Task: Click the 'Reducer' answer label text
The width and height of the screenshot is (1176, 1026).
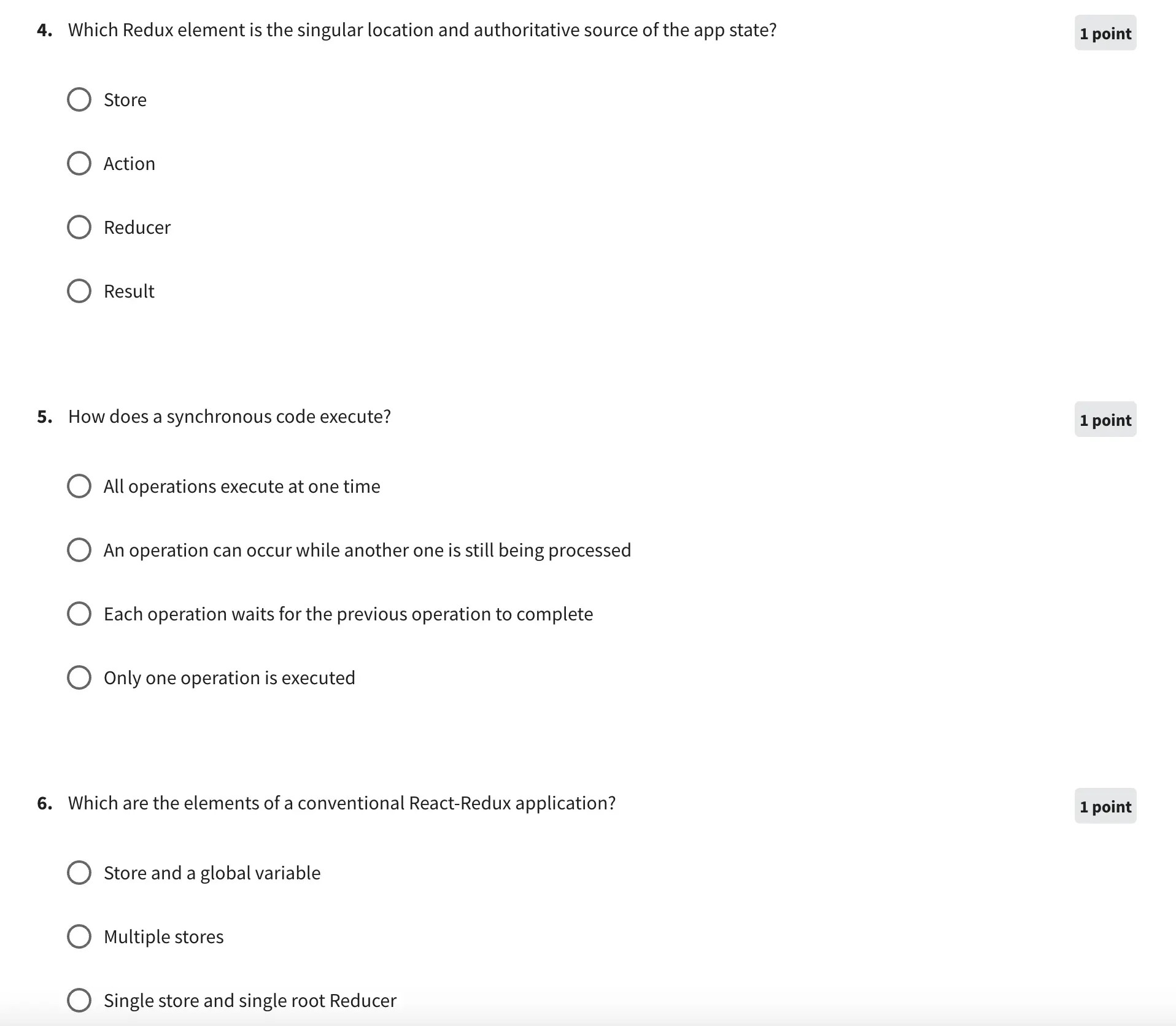Action: tap(137, 228)
